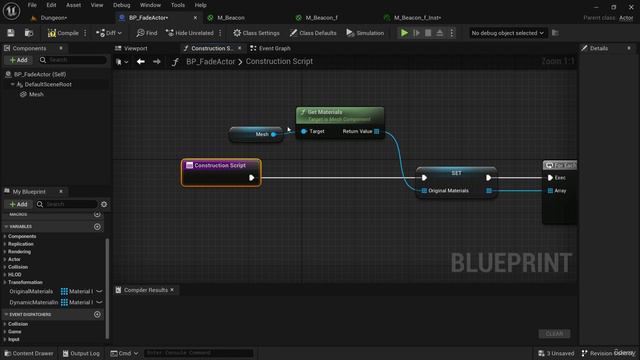Switch to the Viewport tab
The width and height of the screenshot is (640, 360).
131,48
